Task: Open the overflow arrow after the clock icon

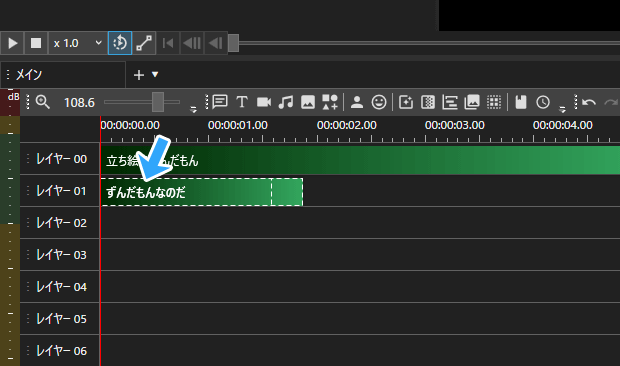Action: click(x=562, y=109)
